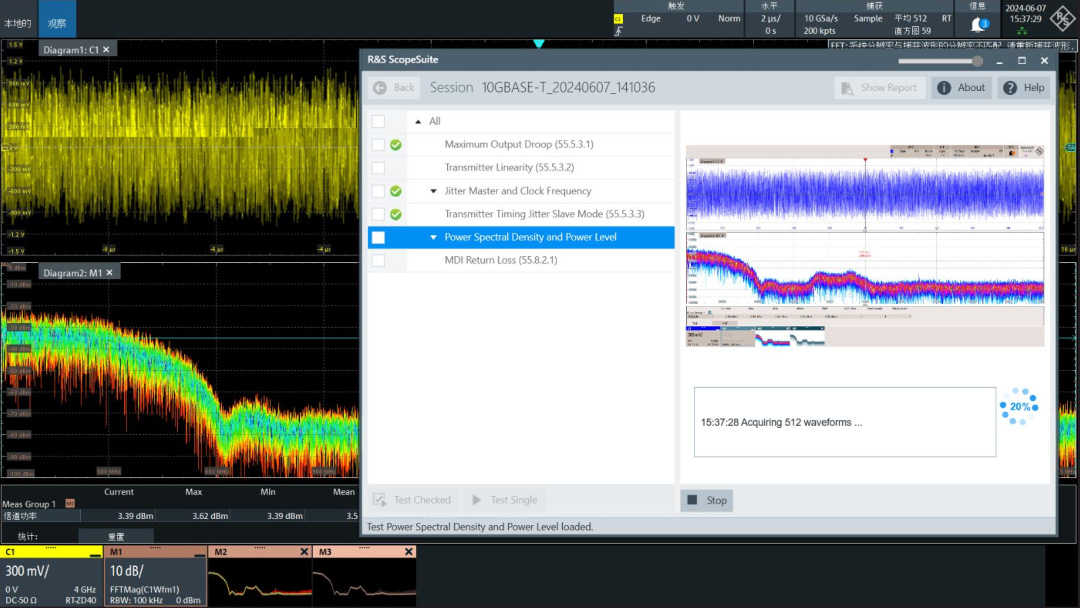Viewport: 1080px width, 608px height.
Task: Minimize the C1 channel box
Action: [95, 553]
